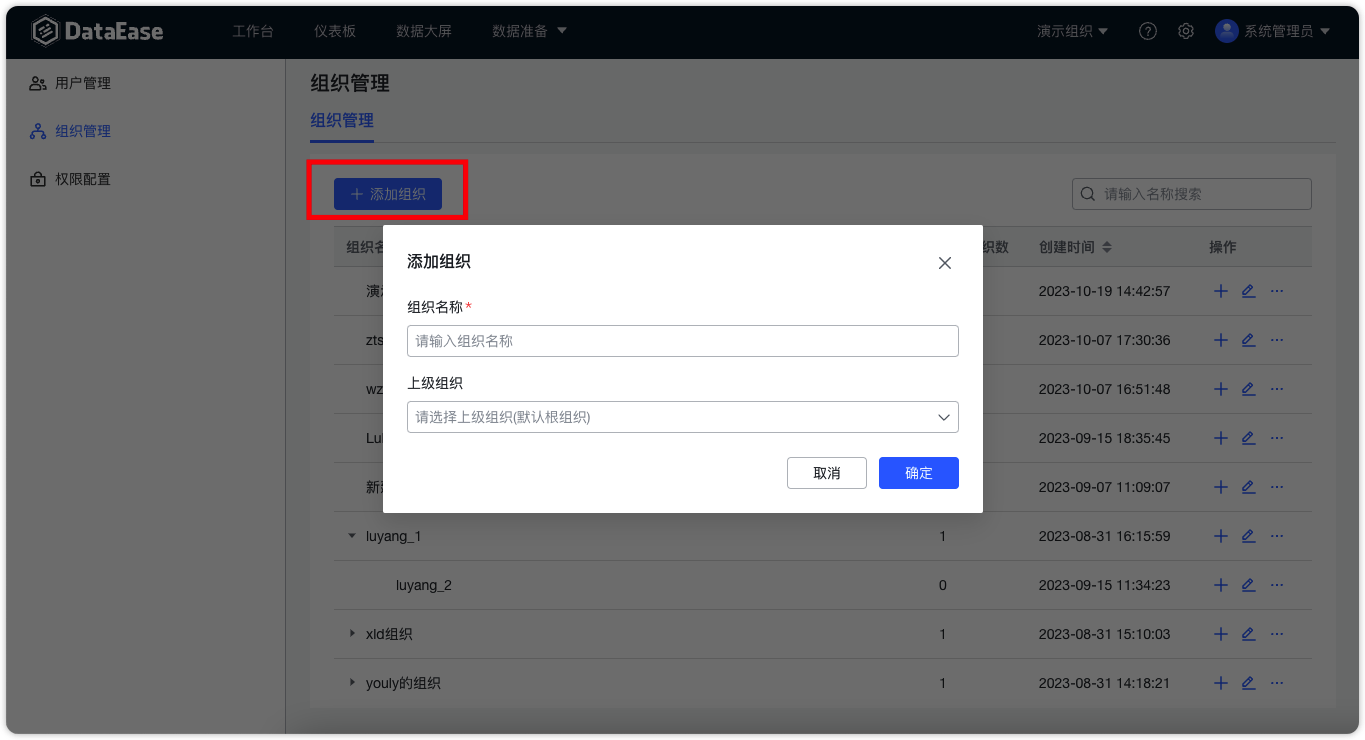The image size is (1365, 740).
Task: Click the 取消 cancel button
Action: coord(827,473)
